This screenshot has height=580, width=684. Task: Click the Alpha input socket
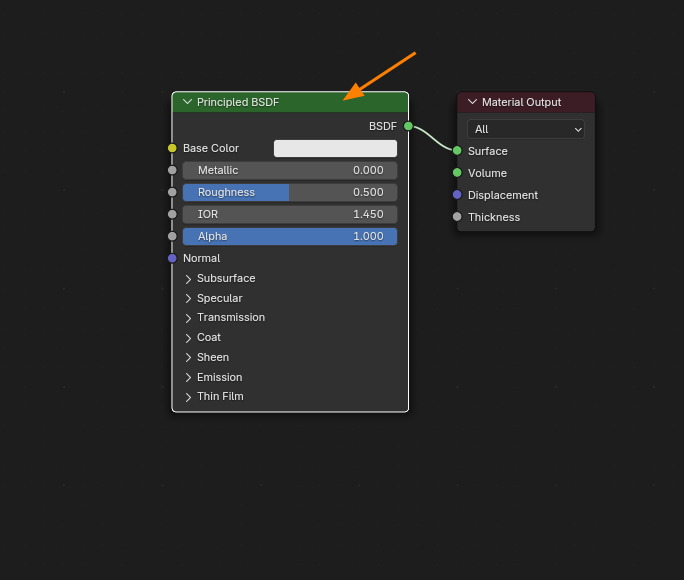pos(172,236)
